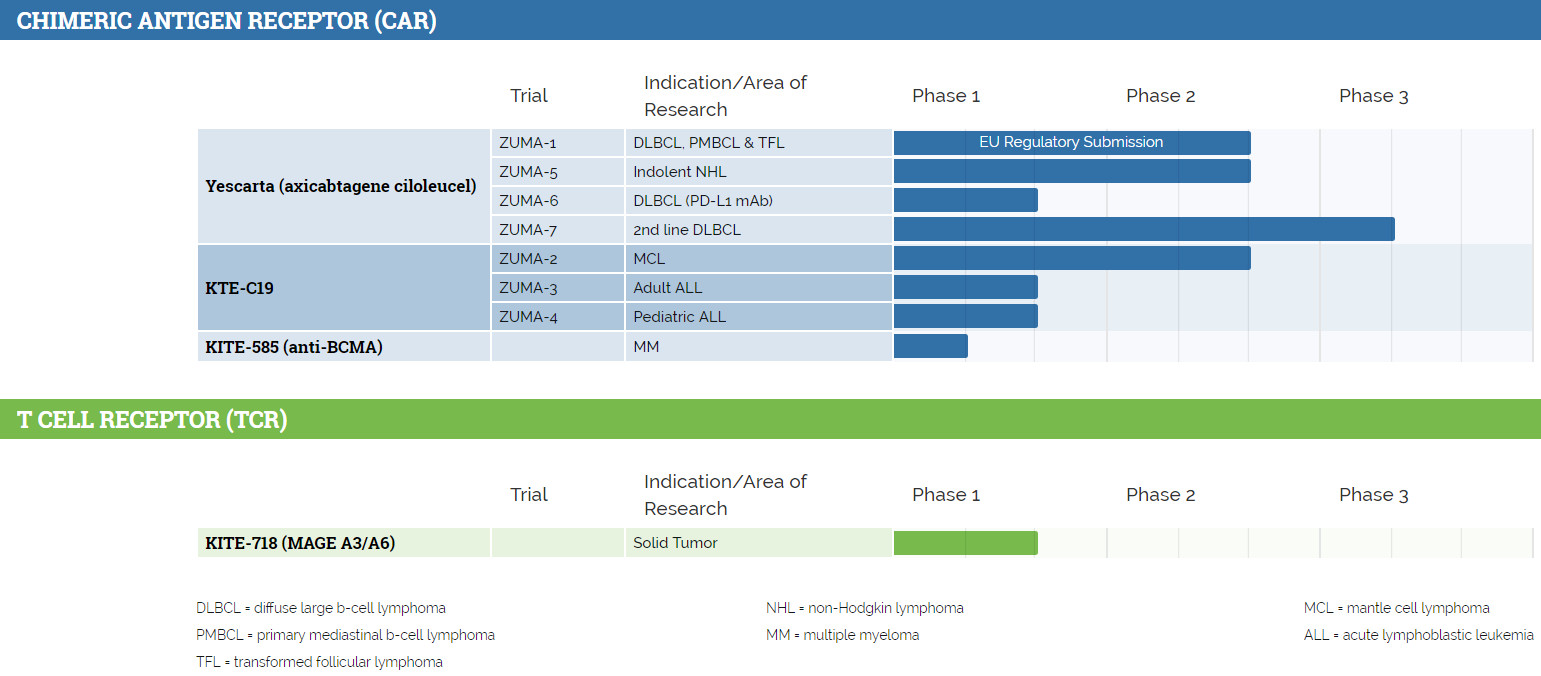Click the T Cell Receptor (TCR) header
The height and width of the screenshot is (676, 1541).
click(x=770, y=419)
